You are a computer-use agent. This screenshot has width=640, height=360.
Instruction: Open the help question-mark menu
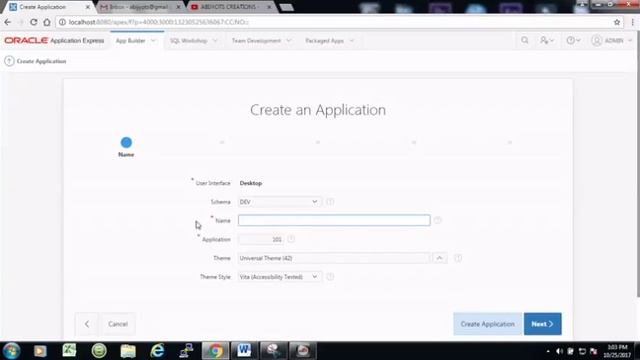573,40
